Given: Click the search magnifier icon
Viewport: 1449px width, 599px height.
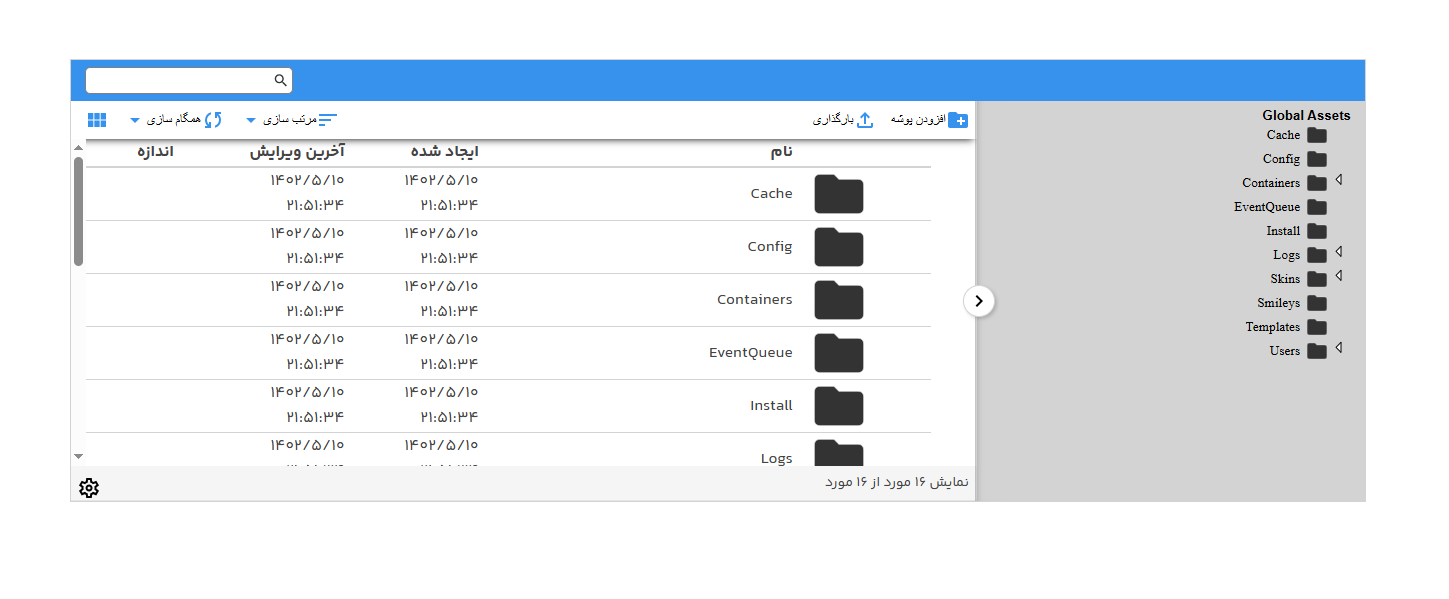Looking at the screenshot, I should 280,80.
